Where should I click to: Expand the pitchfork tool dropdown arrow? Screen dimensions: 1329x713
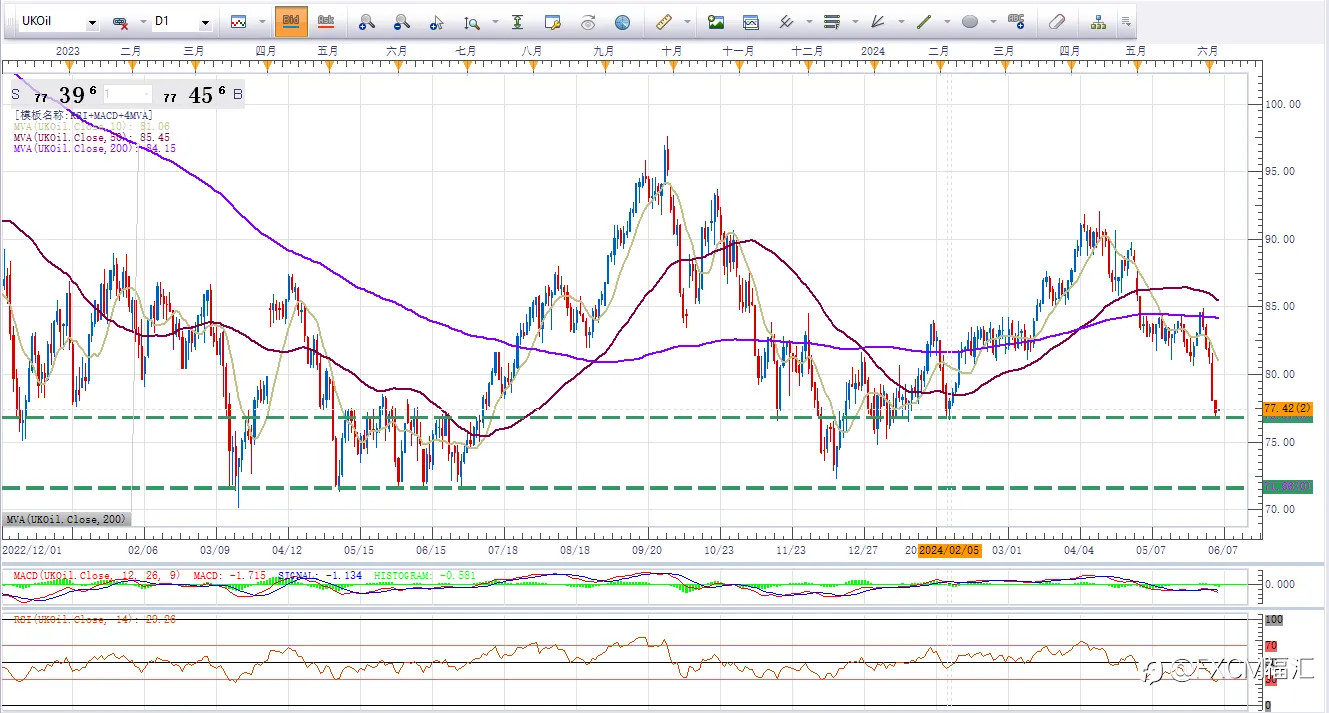click(x=808, y=21)
